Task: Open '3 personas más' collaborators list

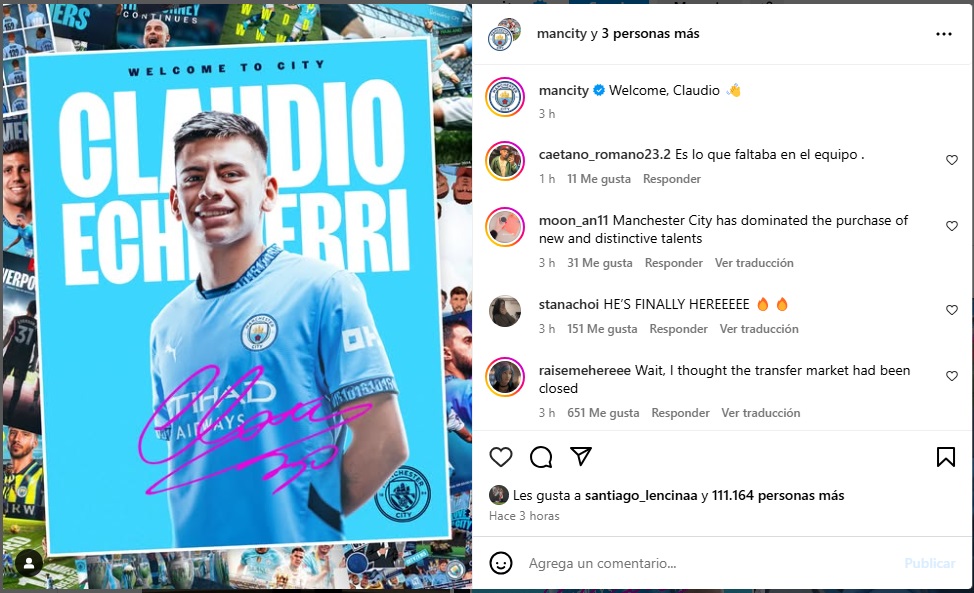Action: (650, 34)
